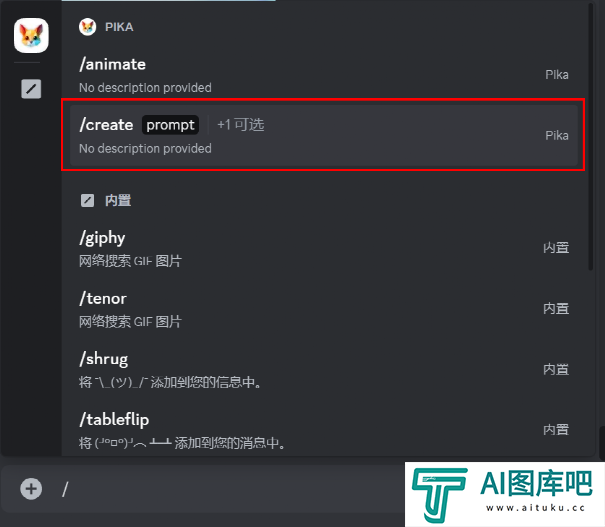
Task: Click the small Pika avatar beside PIKA header
Action: pos(88,27)
